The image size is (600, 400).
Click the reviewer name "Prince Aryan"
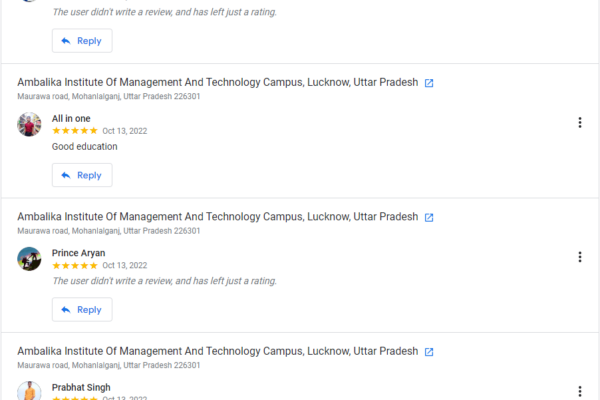tap(78, 253)
